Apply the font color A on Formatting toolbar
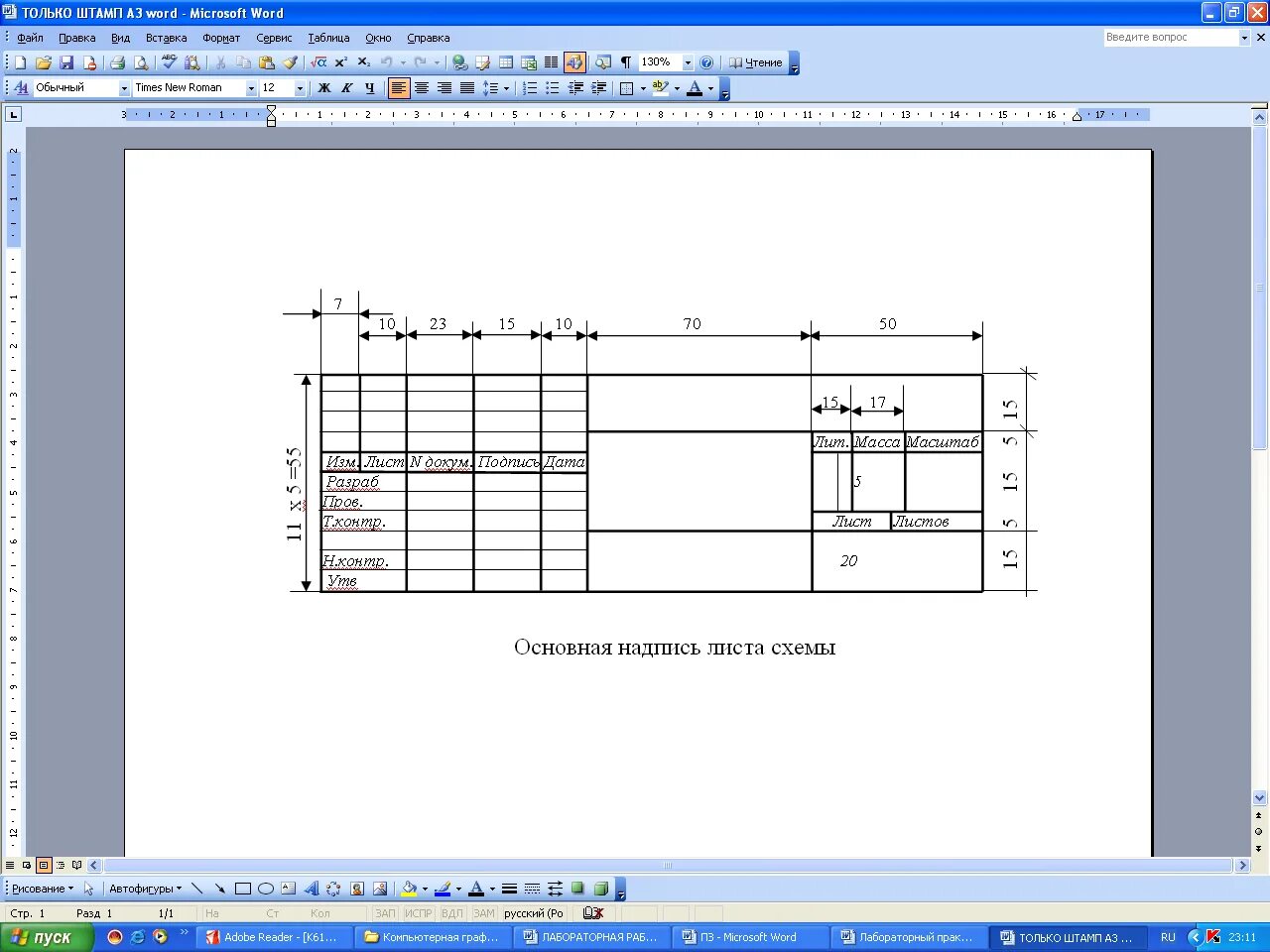Screen dimensions: 1270x952 (x=695, y=88)
